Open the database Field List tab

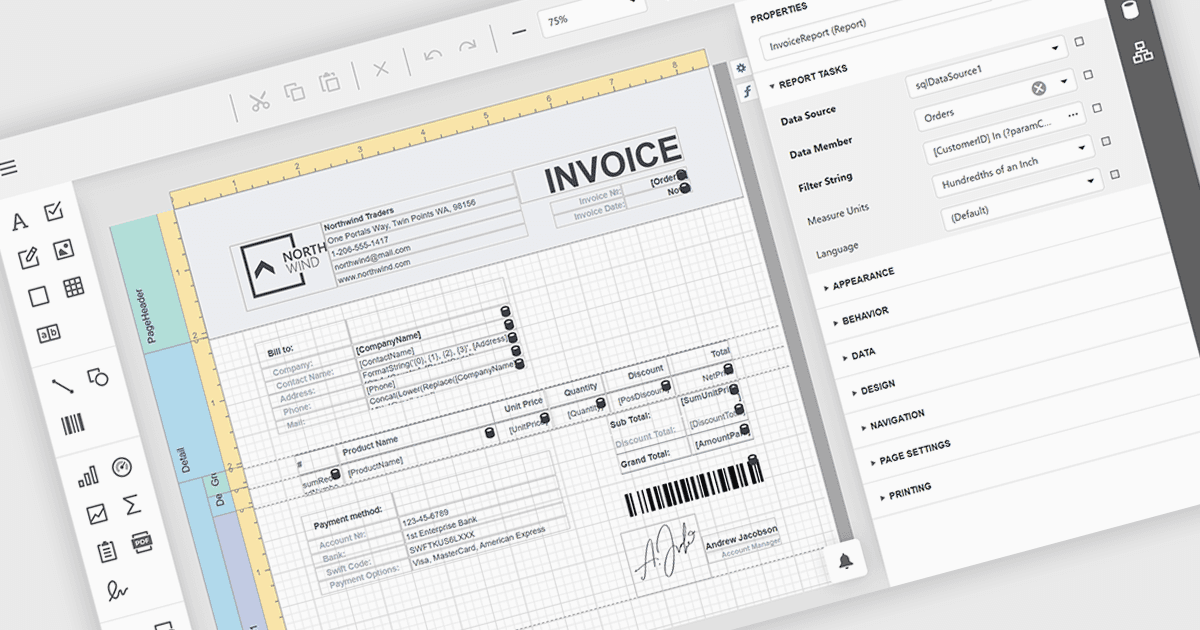tap(1130, 11)
